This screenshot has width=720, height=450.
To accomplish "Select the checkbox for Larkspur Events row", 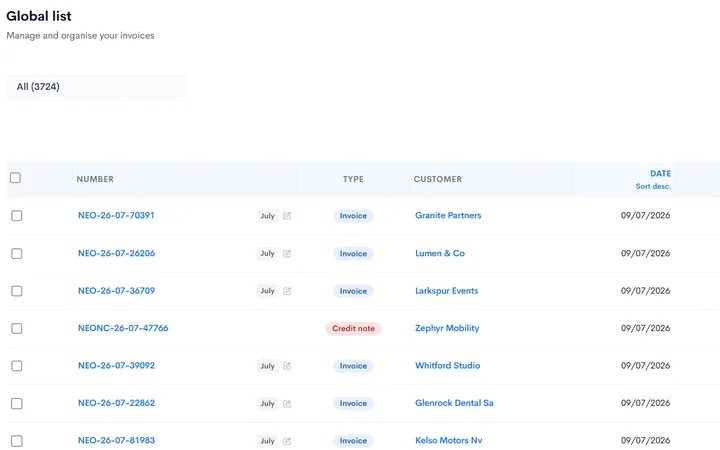I will point(17,291).
